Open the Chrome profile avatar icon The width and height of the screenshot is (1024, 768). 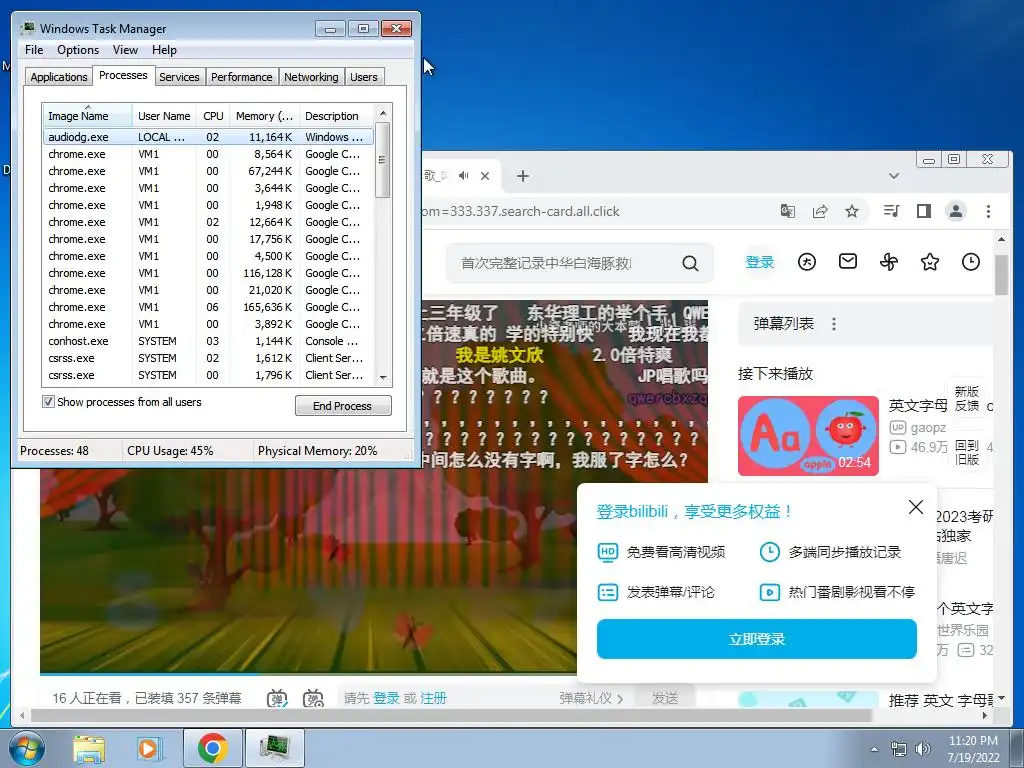[x=956, y=211]
